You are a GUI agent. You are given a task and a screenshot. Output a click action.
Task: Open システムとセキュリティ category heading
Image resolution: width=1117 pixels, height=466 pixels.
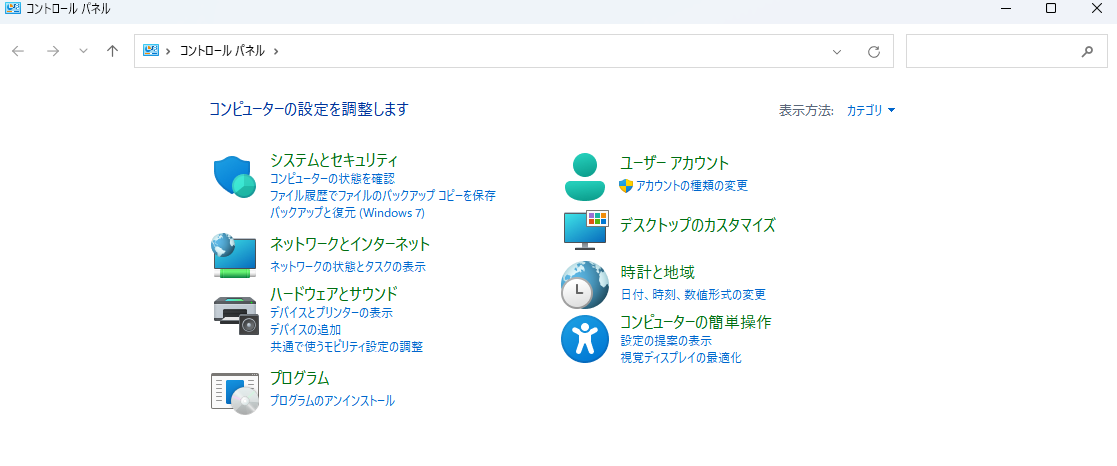tap(333, 160)
